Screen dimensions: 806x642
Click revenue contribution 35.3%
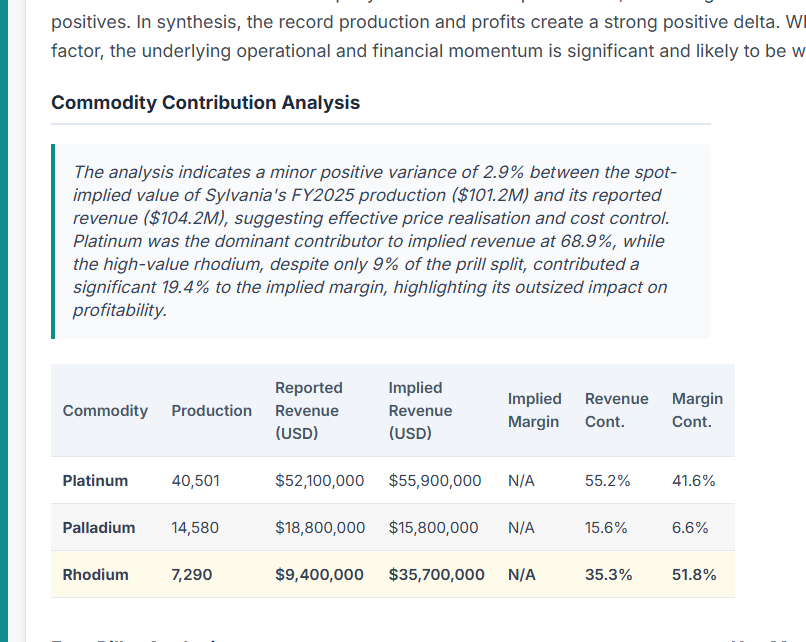tap(609, 575)
